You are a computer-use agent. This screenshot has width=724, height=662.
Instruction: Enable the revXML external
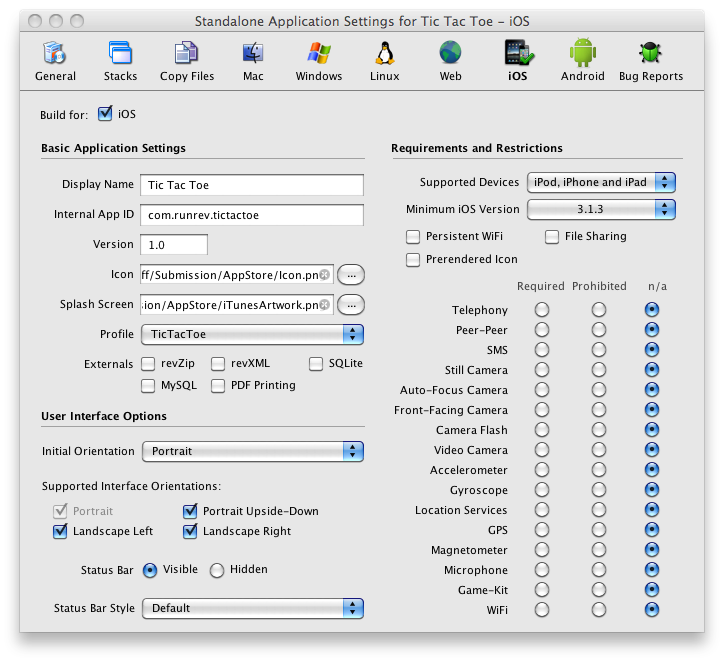(218, 364)
